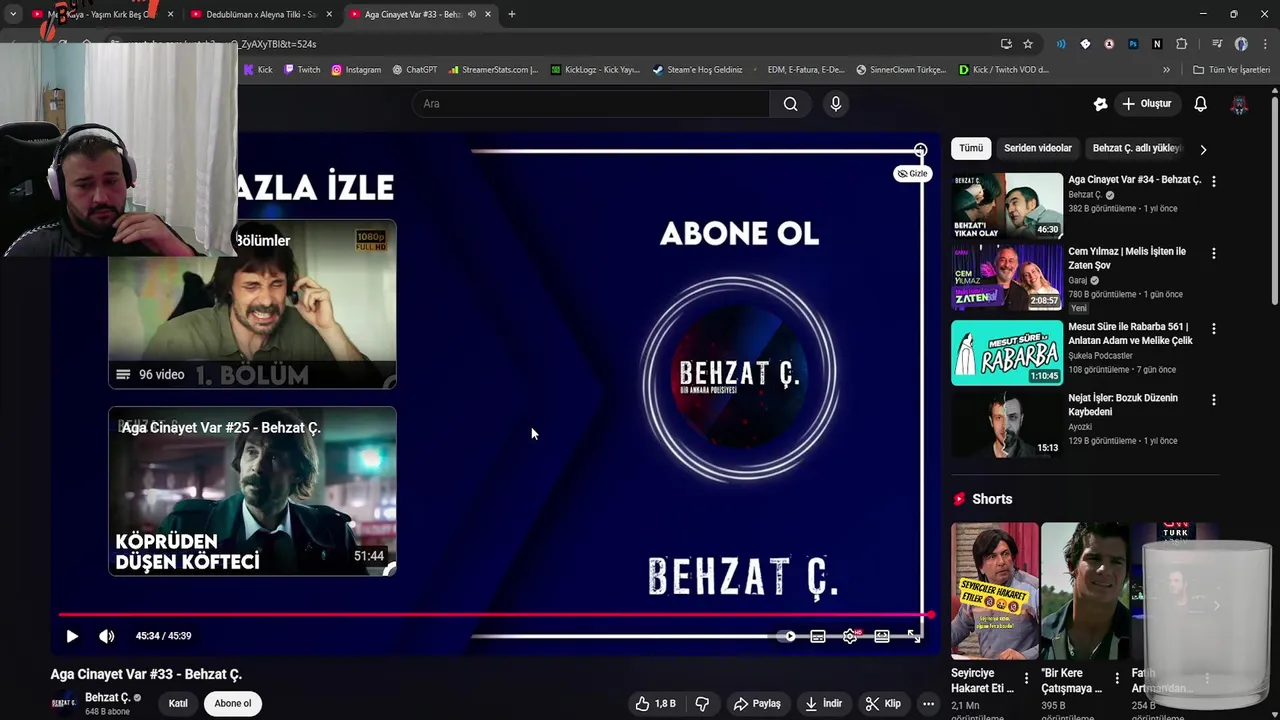
Task: Download the video via İndir button
Action: [824, 704]
